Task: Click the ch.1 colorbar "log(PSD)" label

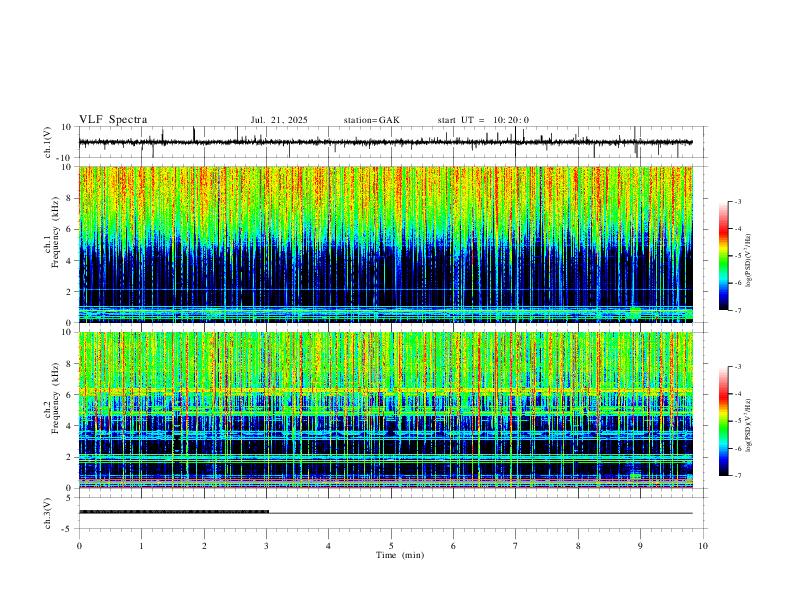Action: tap(748, 261)
